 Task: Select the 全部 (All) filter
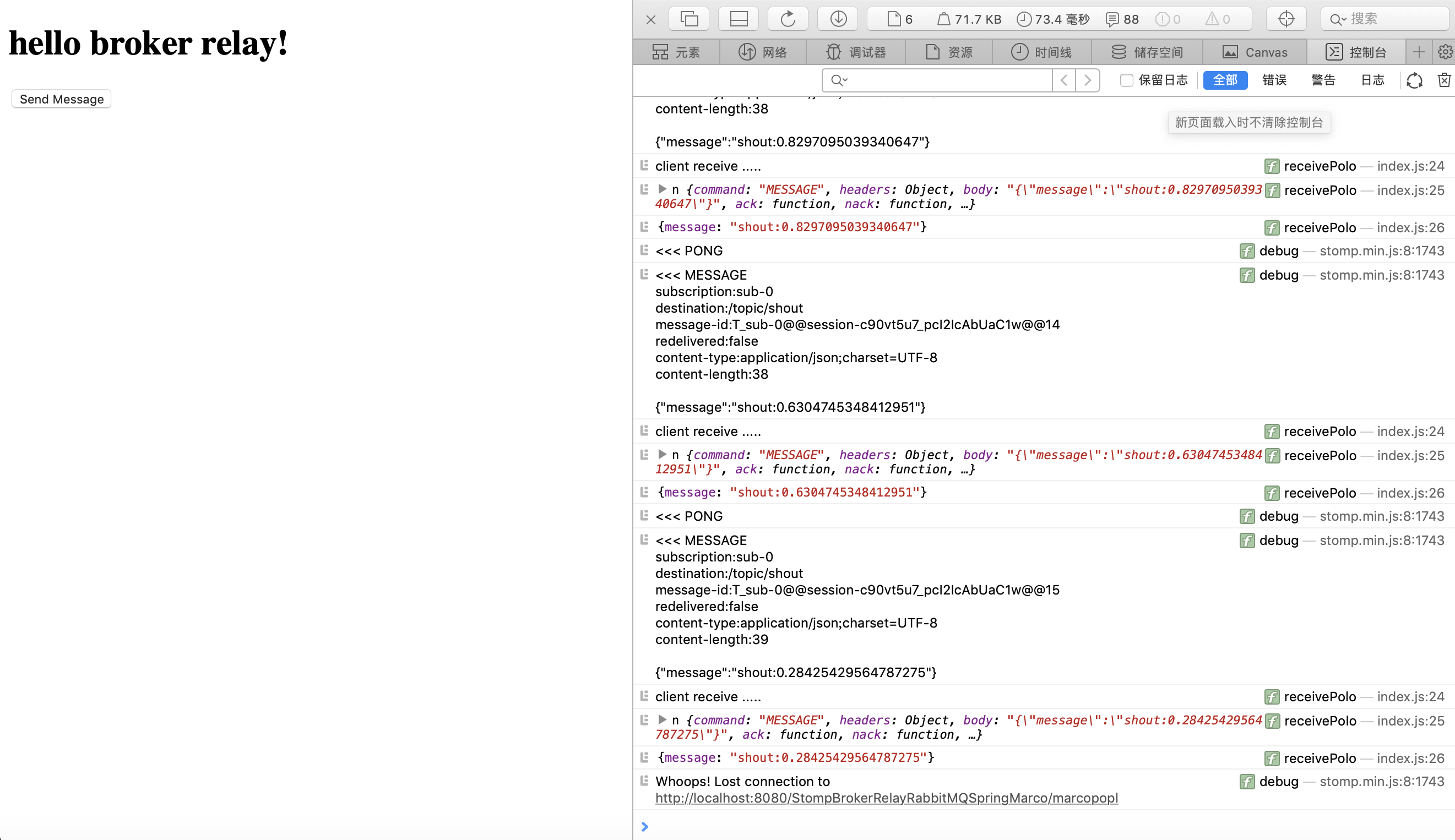[x=1225, y=80]
